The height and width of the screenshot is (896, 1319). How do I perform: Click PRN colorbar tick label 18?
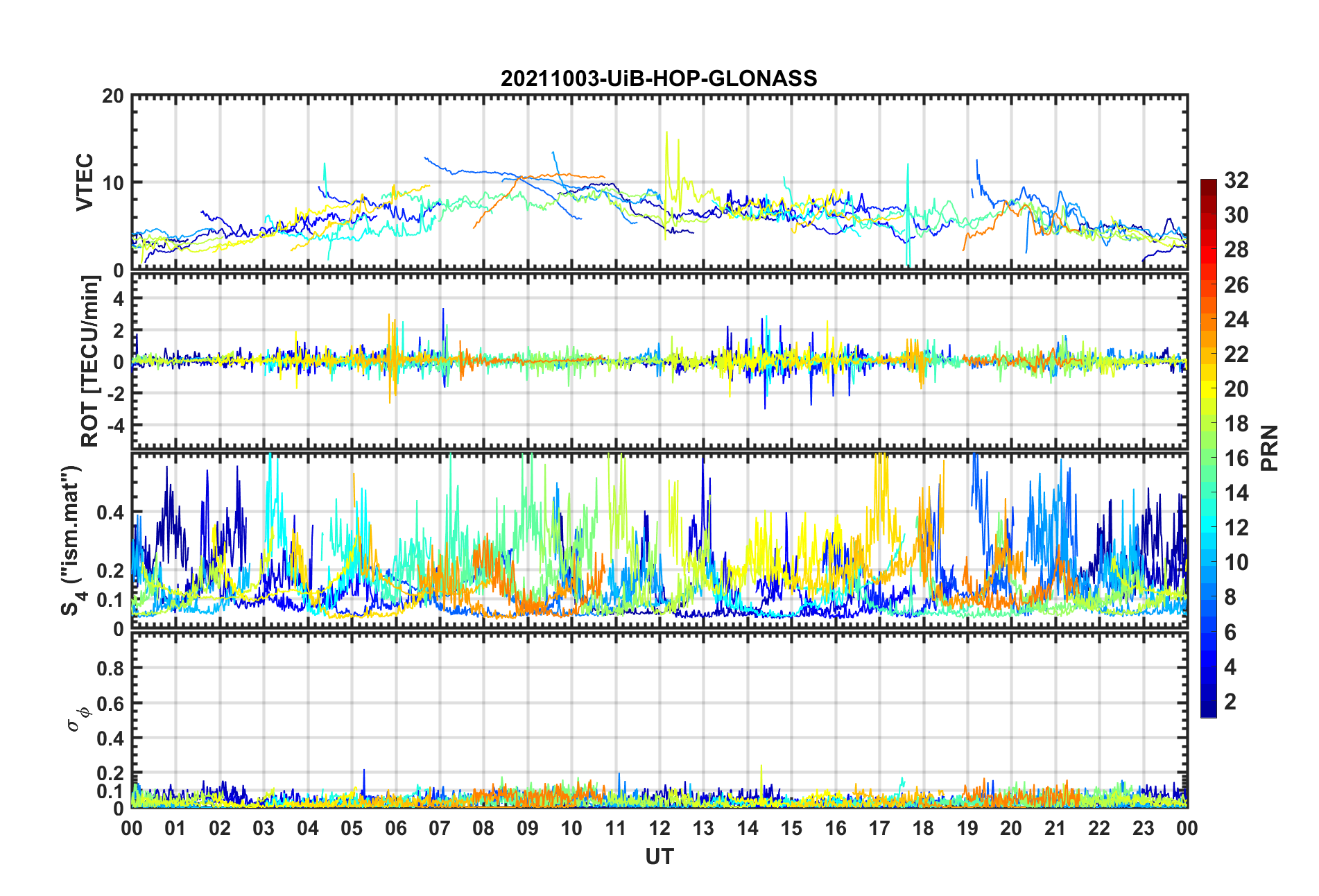[1236, 423]
